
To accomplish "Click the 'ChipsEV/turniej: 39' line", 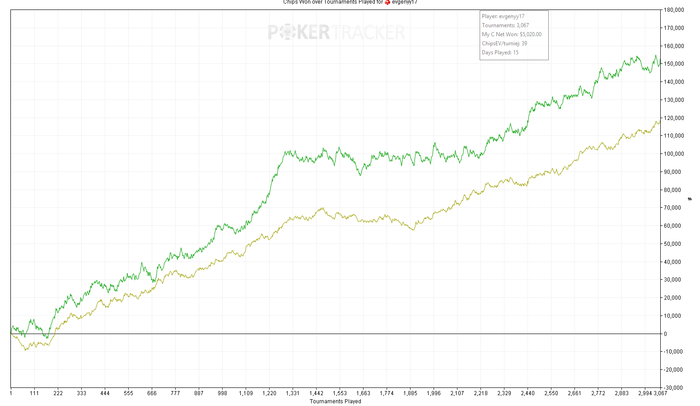I will click(504, 43).
